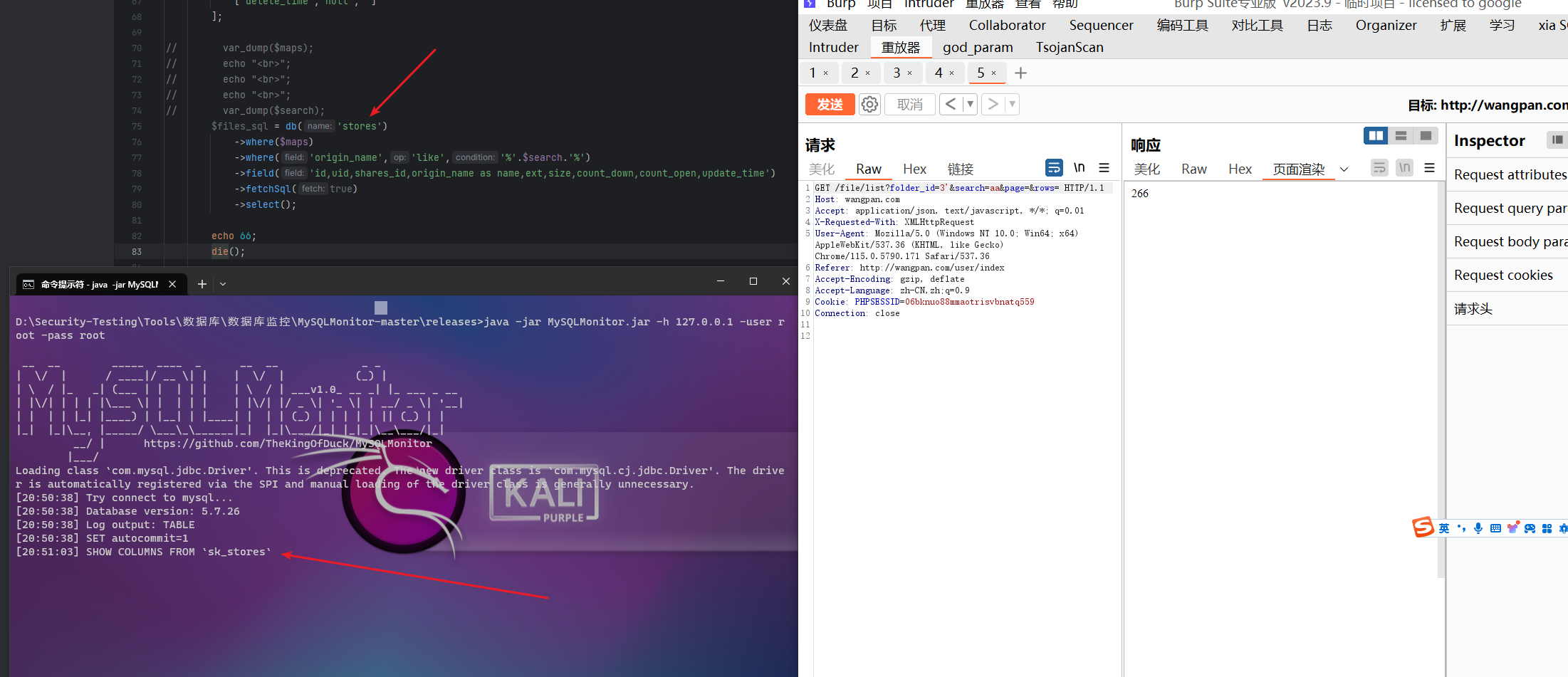Go to next request with > arrow
Image resolution: width=1568 pixels, height=677 pixels.
pos(993,105)
